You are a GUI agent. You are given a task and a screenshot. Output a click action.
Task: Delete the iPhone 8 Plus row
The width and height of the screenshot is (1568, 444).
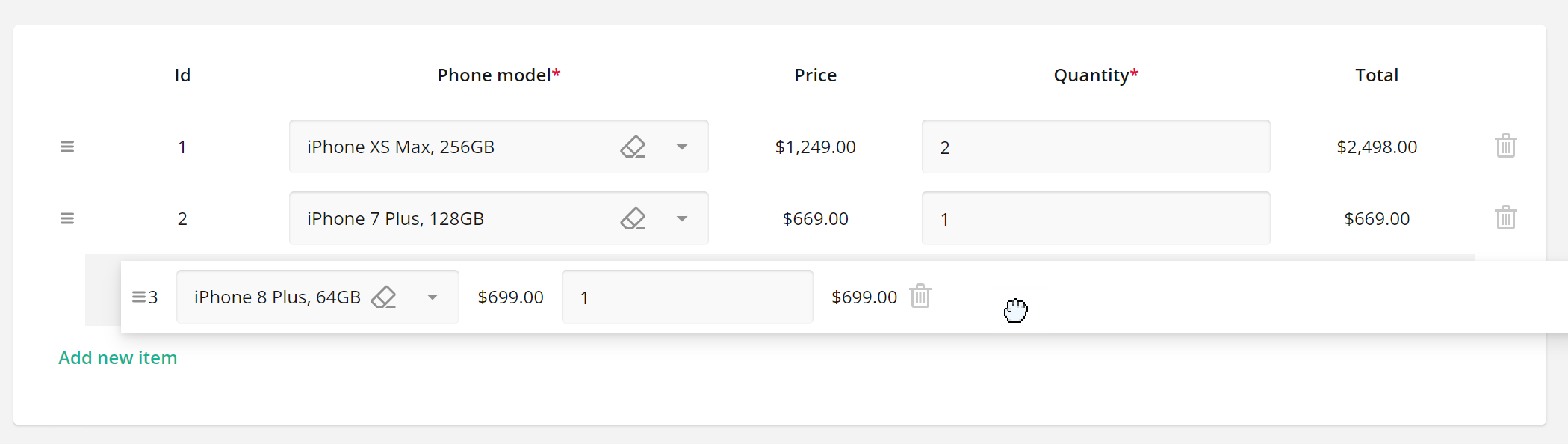pos(920,296)
